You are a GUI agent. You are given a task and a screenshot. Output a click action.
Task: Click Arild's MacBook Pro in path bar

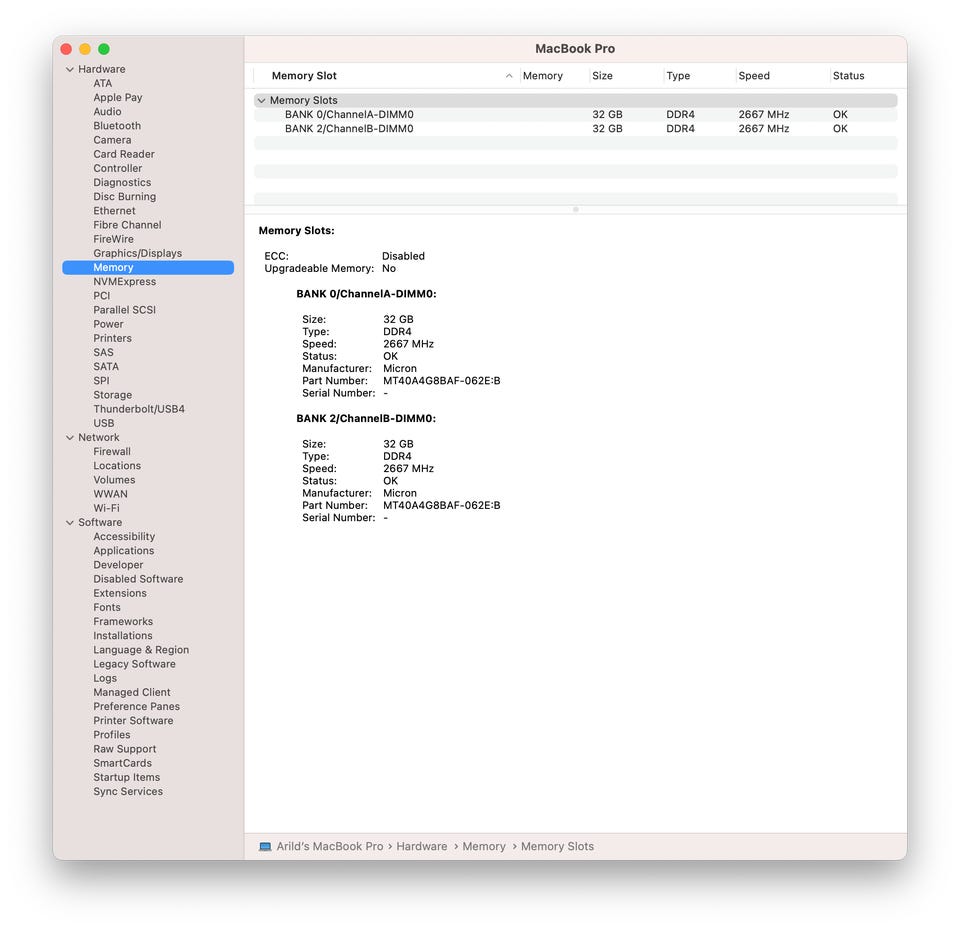click(330, 847)
